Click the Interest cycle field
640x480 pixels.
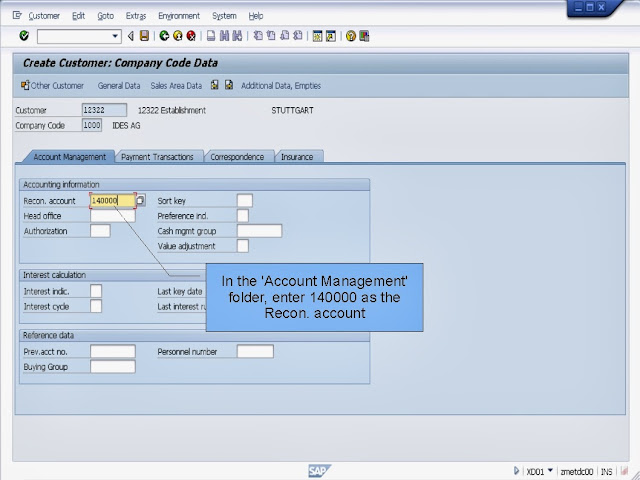tap(96, 306)
